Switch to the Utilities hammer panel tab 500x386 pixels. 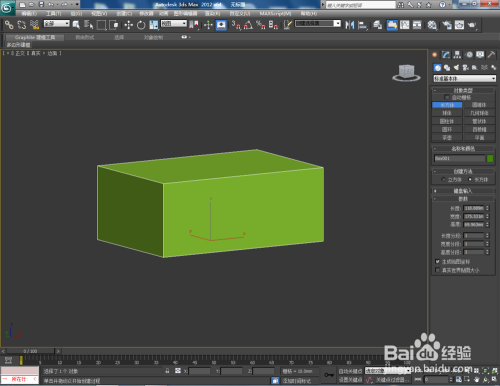coord(491,55)
